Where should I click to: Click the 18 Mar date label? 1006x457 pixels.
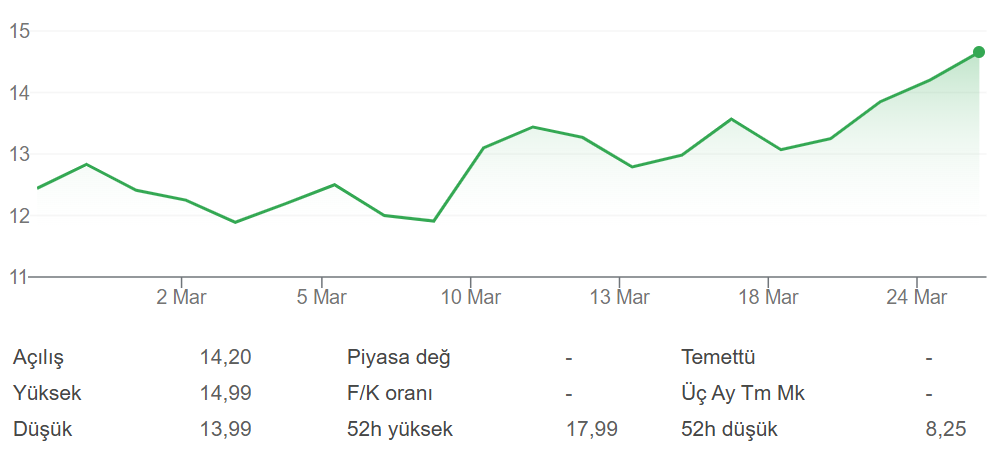[768, 297]
